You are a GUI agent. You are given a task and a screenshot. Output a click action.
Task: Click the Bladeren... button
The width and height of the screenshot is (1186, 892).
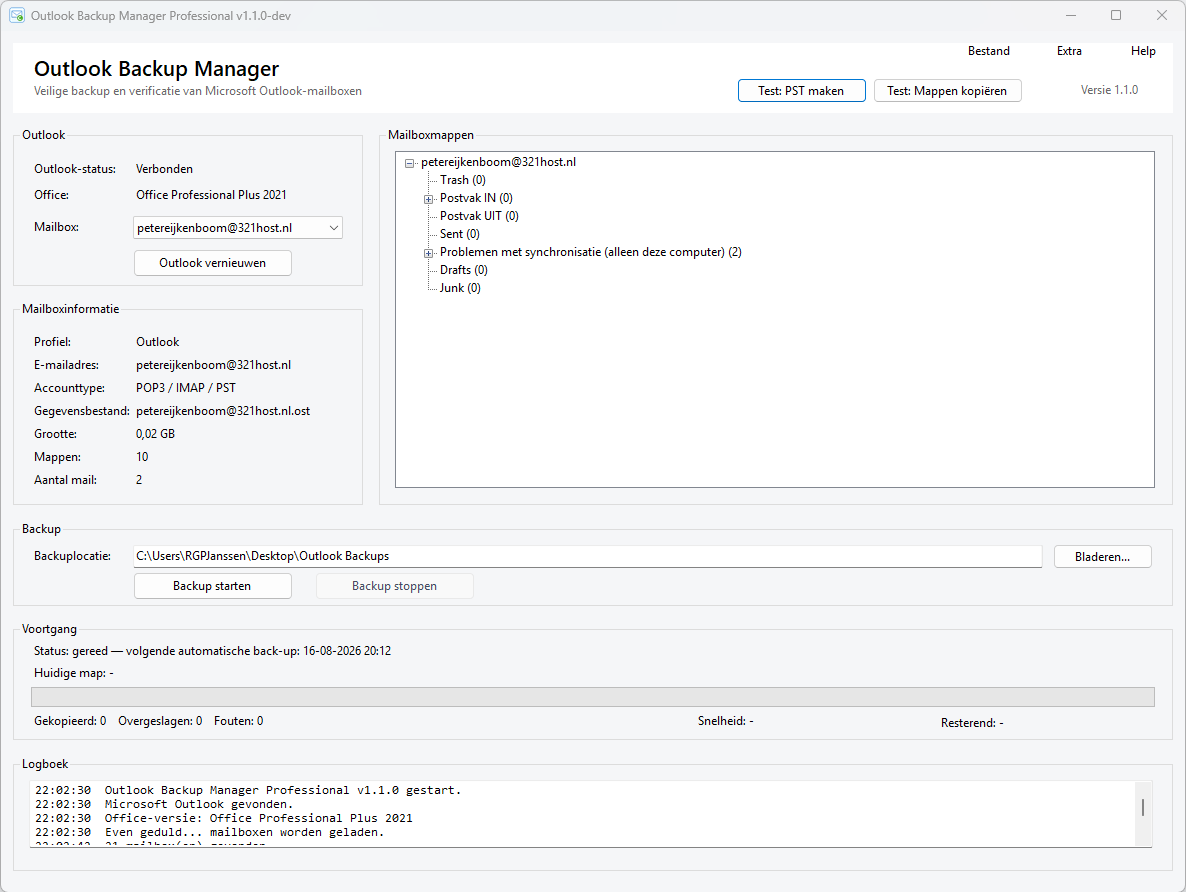[x=1102, y=557]
